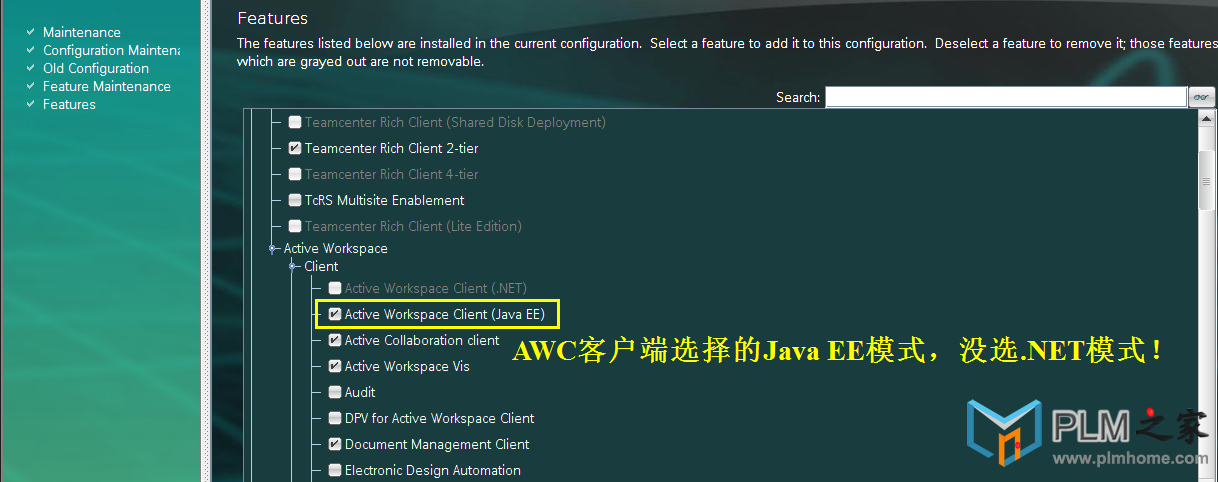Click the search binoculars icon button
Image resolution: width=1218 pixels, height=482 pixels.
pos(1201,97)
